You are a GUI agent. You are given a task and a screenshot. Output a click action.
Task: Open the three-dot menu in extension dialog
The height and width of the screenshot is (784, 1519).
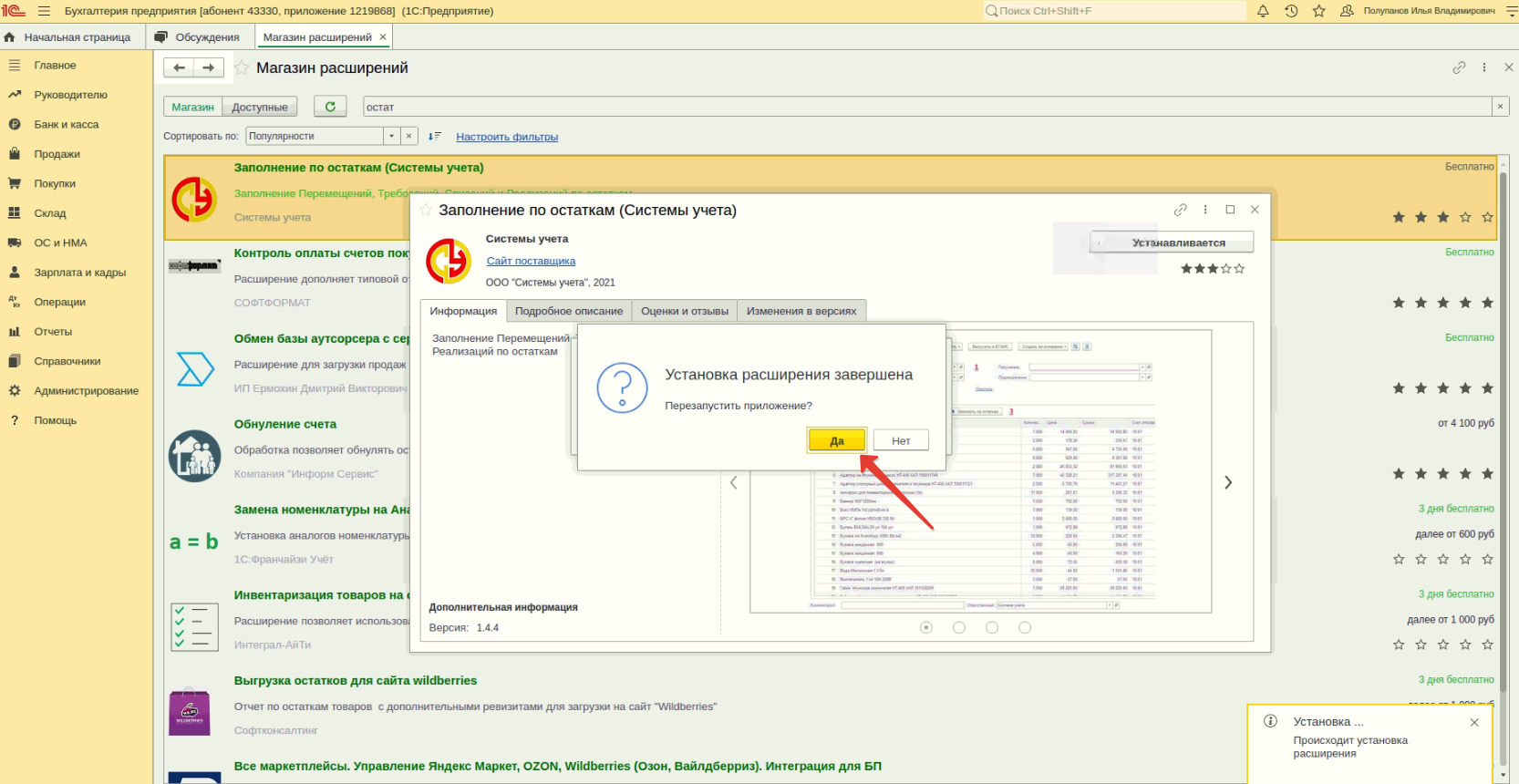[x=1205, y=210]
